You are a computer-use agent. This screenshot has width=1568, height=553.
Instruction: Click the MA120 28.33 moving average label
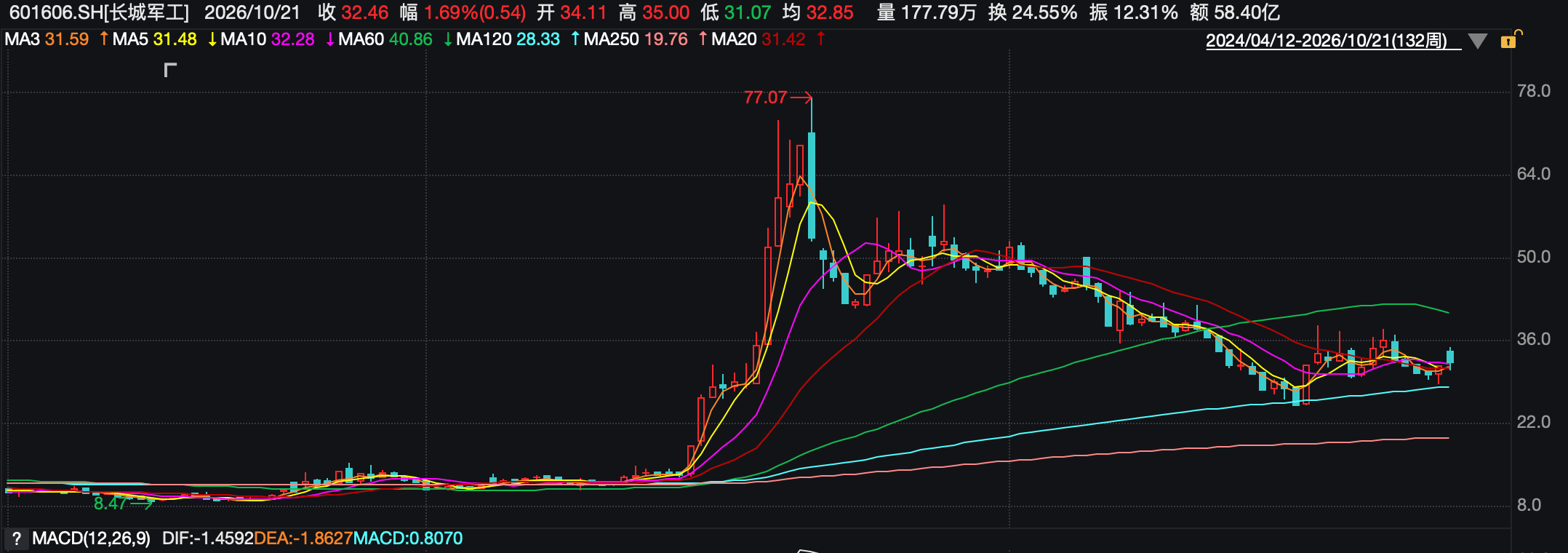click(x=508, y=39)
